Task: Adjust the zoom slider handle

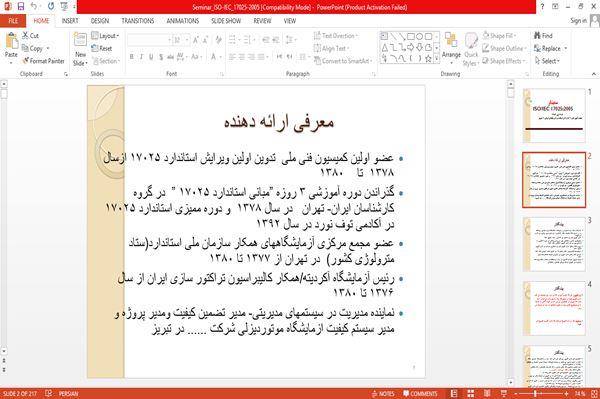Action: (535, 394)
